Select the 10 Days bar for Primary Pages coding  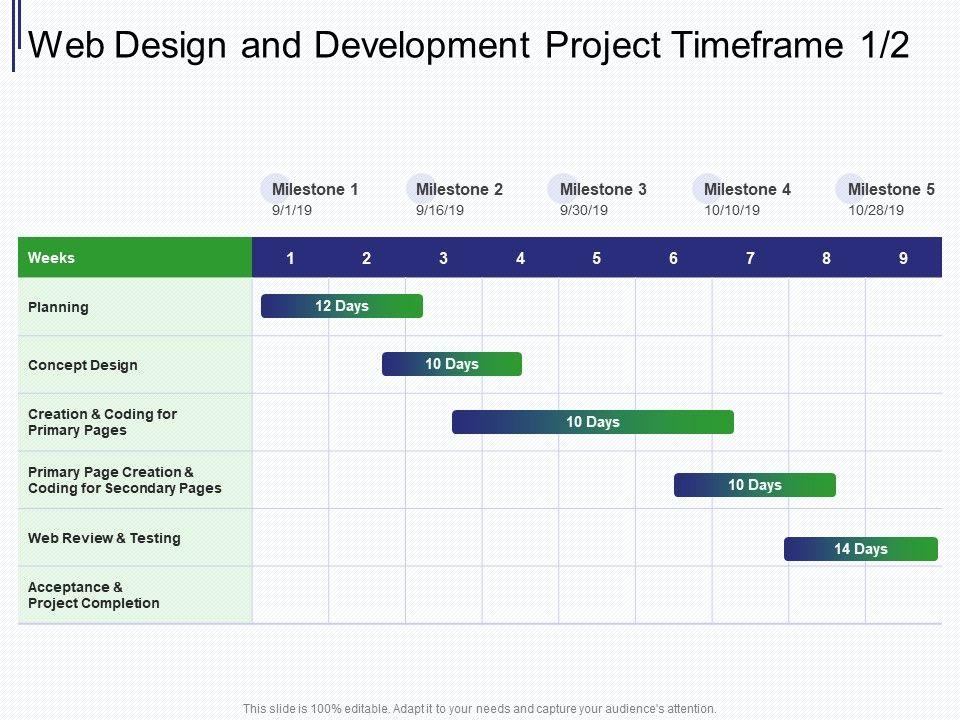593,422
